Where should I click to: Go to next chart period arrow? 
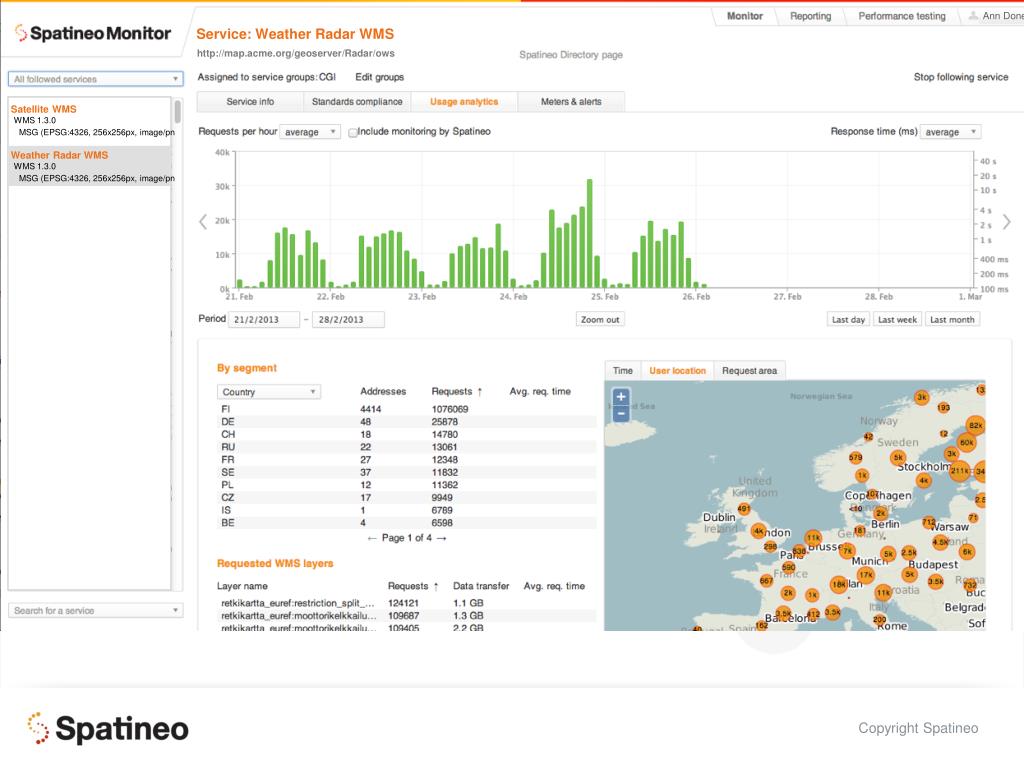click(x=1006, y=222)
